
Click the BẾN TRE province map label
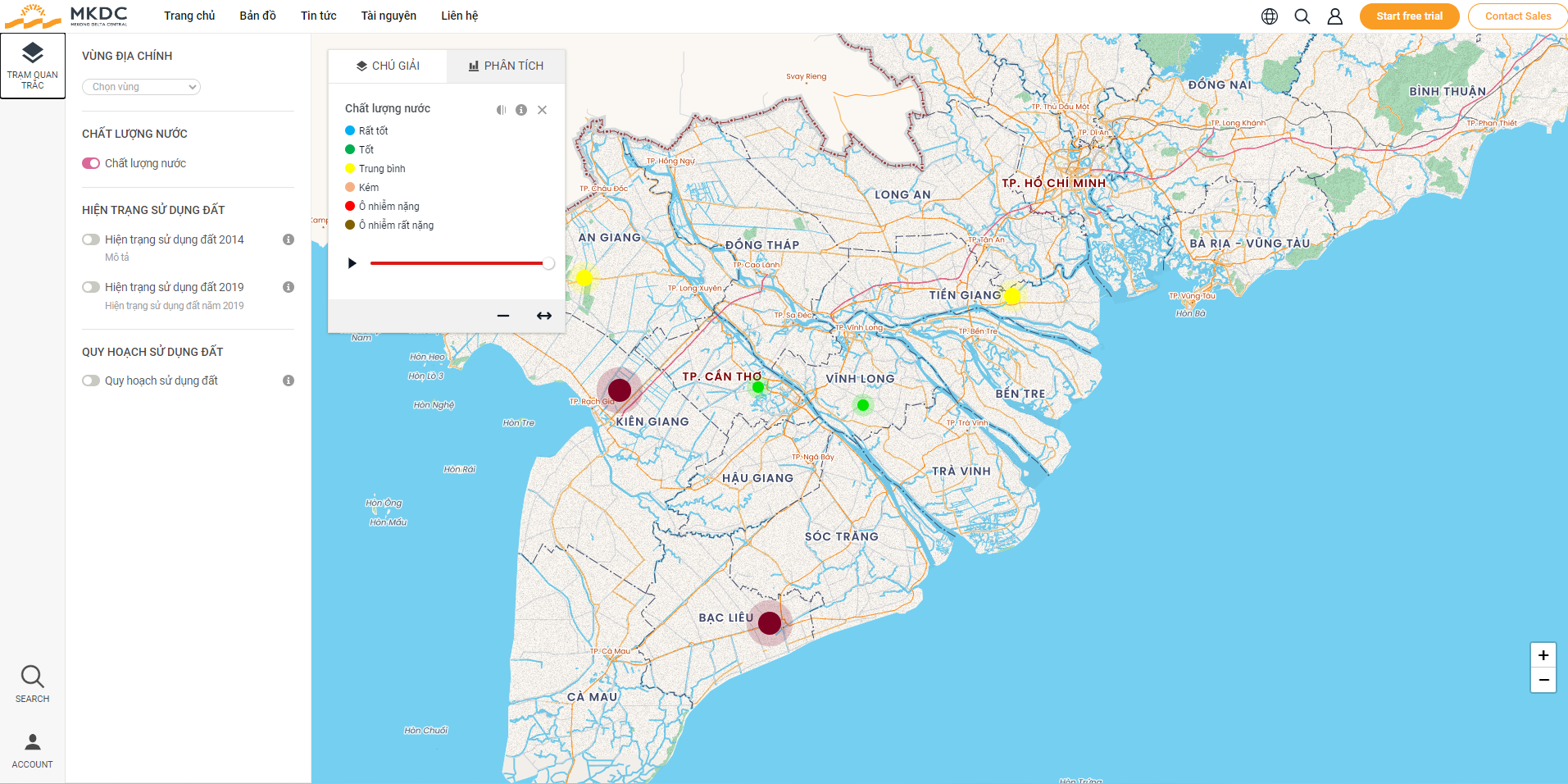[1020, 394]
